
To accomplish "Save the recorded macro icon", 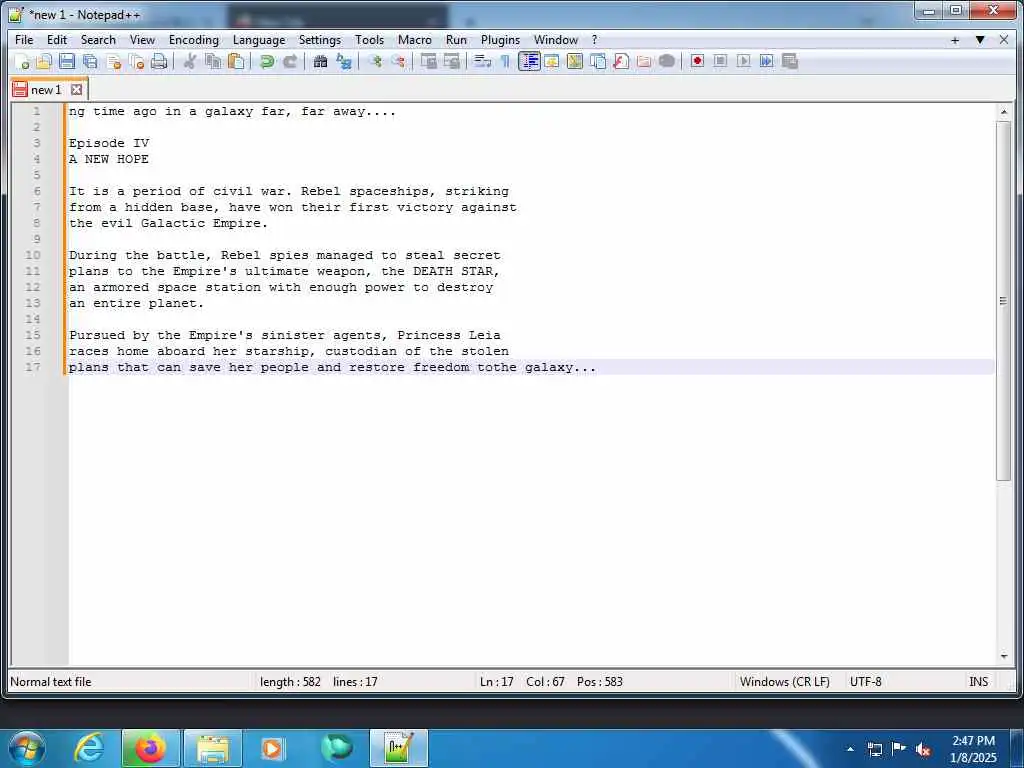I will [x=790, y=61].
